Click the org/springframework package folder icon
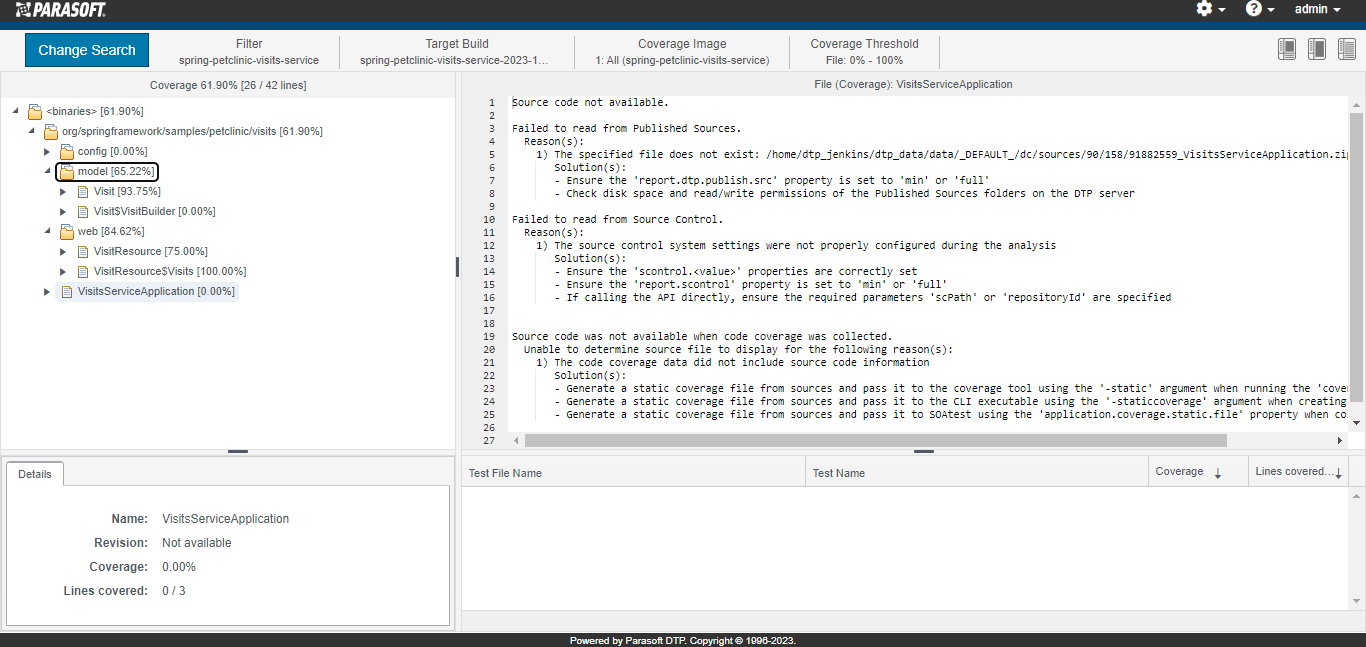Screen dimensions: 1366x647 tap(51, 131)
